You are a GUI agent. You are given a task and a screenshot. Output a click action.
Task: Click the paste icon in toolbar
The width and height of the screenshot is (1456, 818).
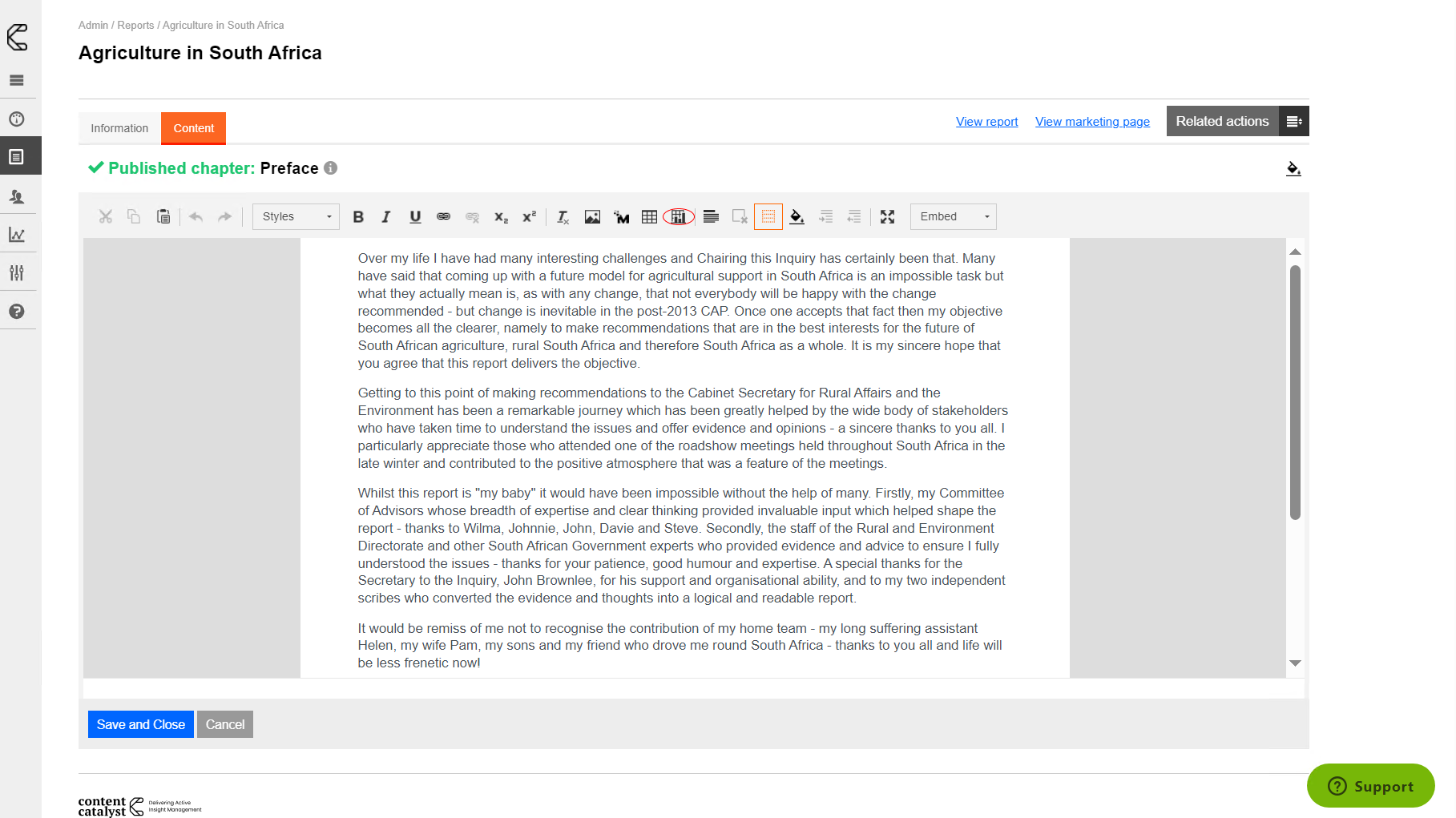[x=163, y=217]
